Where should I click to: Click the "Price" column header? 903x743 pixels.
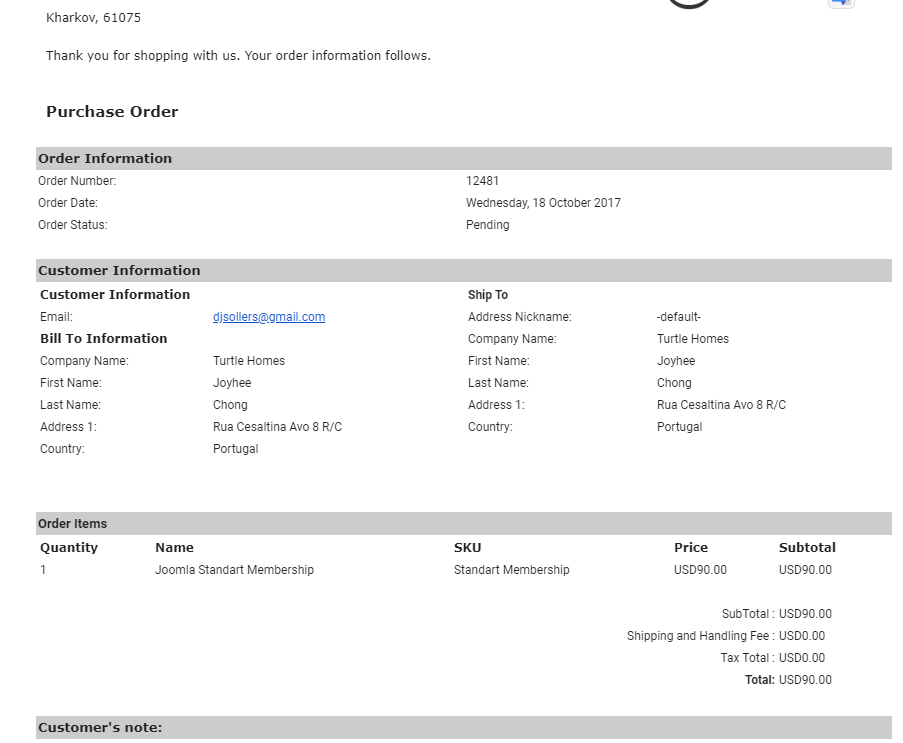click(x=691, y=548)
